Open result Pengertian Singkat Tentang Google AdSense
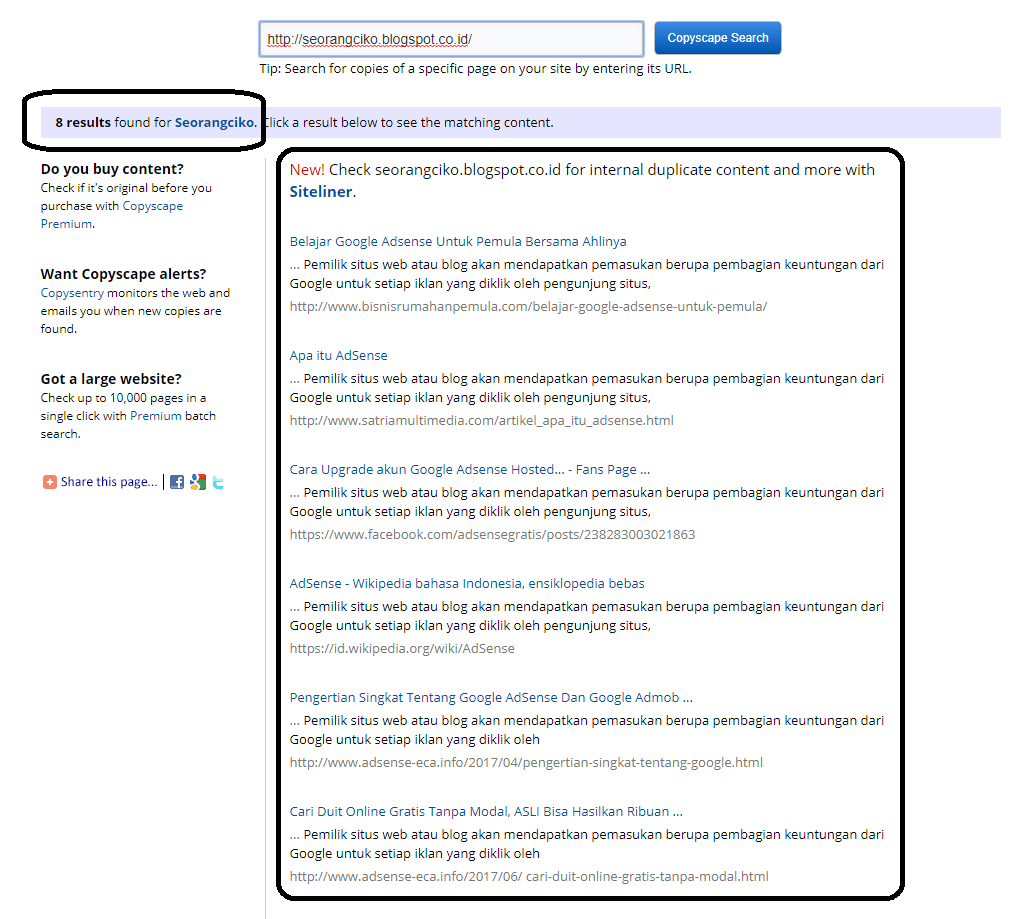Viewport: 1011px width, 919px height. 491,697
